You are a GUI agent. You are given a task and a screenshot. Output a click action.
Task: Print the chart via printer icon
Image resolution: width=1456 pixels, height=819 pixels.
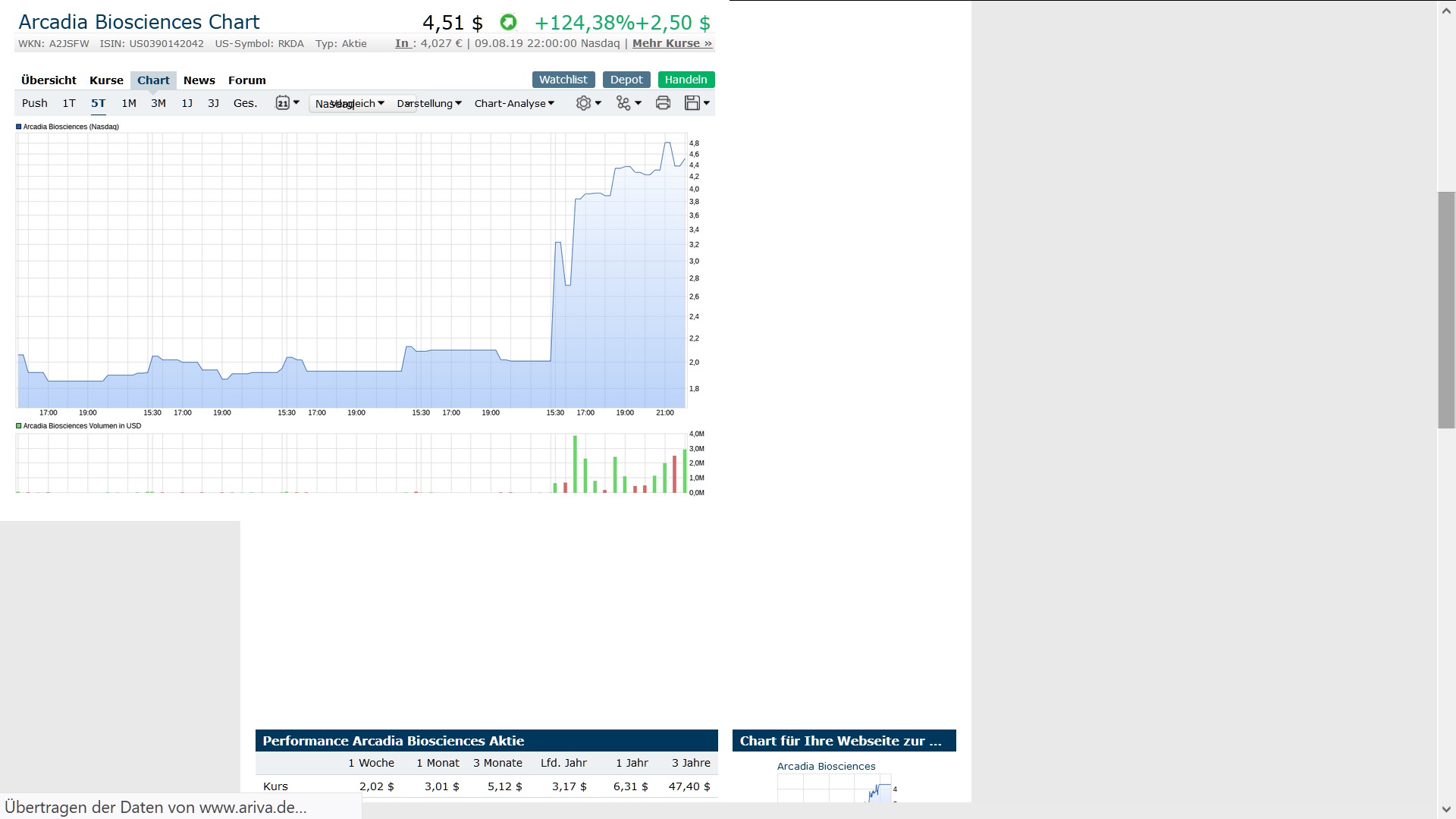pos(663,103)
